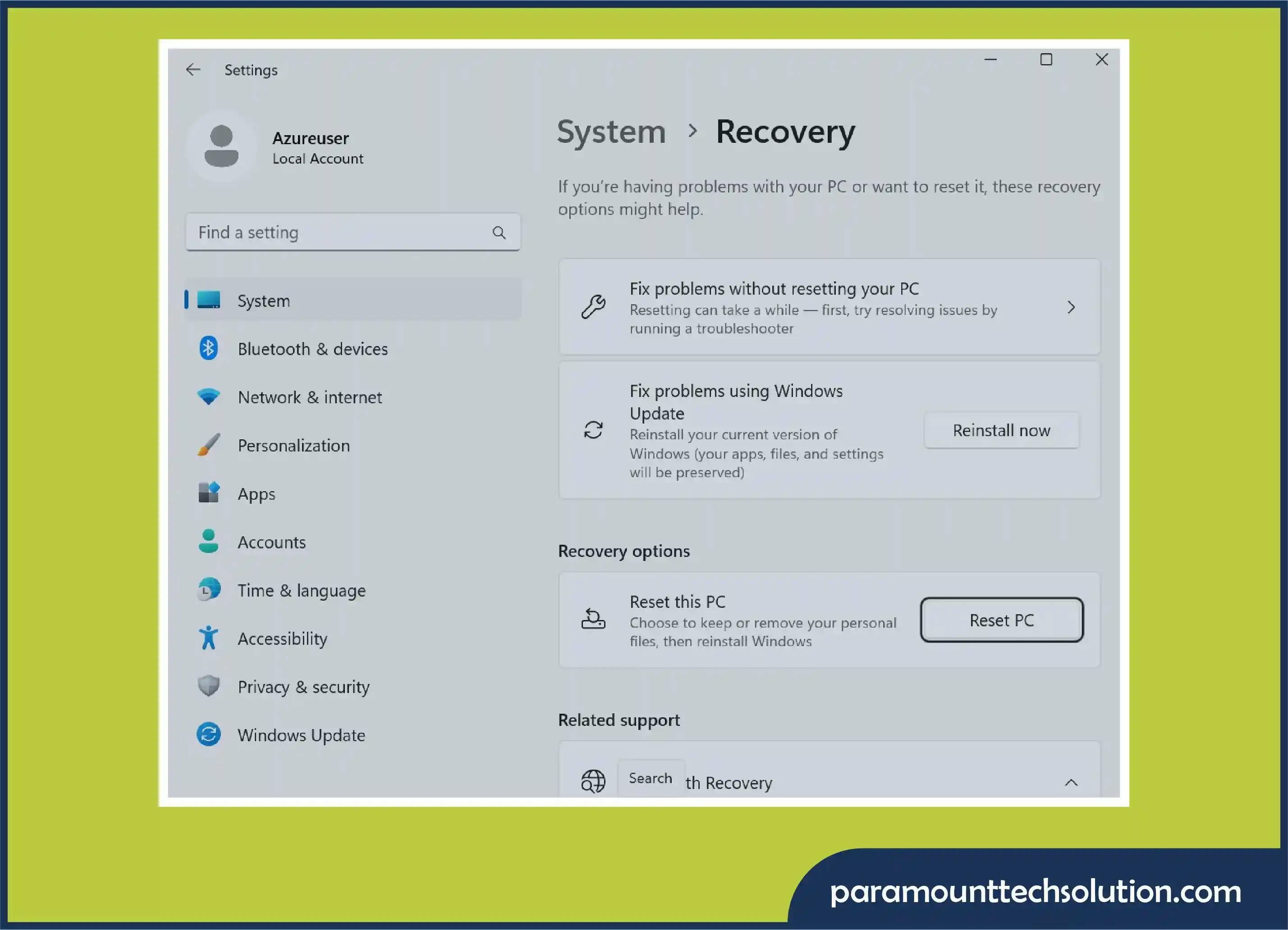The height and width of the screenshot is (930, 1288).
Task: Click the Azureuser profile avatar
Action: click(221, 146)
